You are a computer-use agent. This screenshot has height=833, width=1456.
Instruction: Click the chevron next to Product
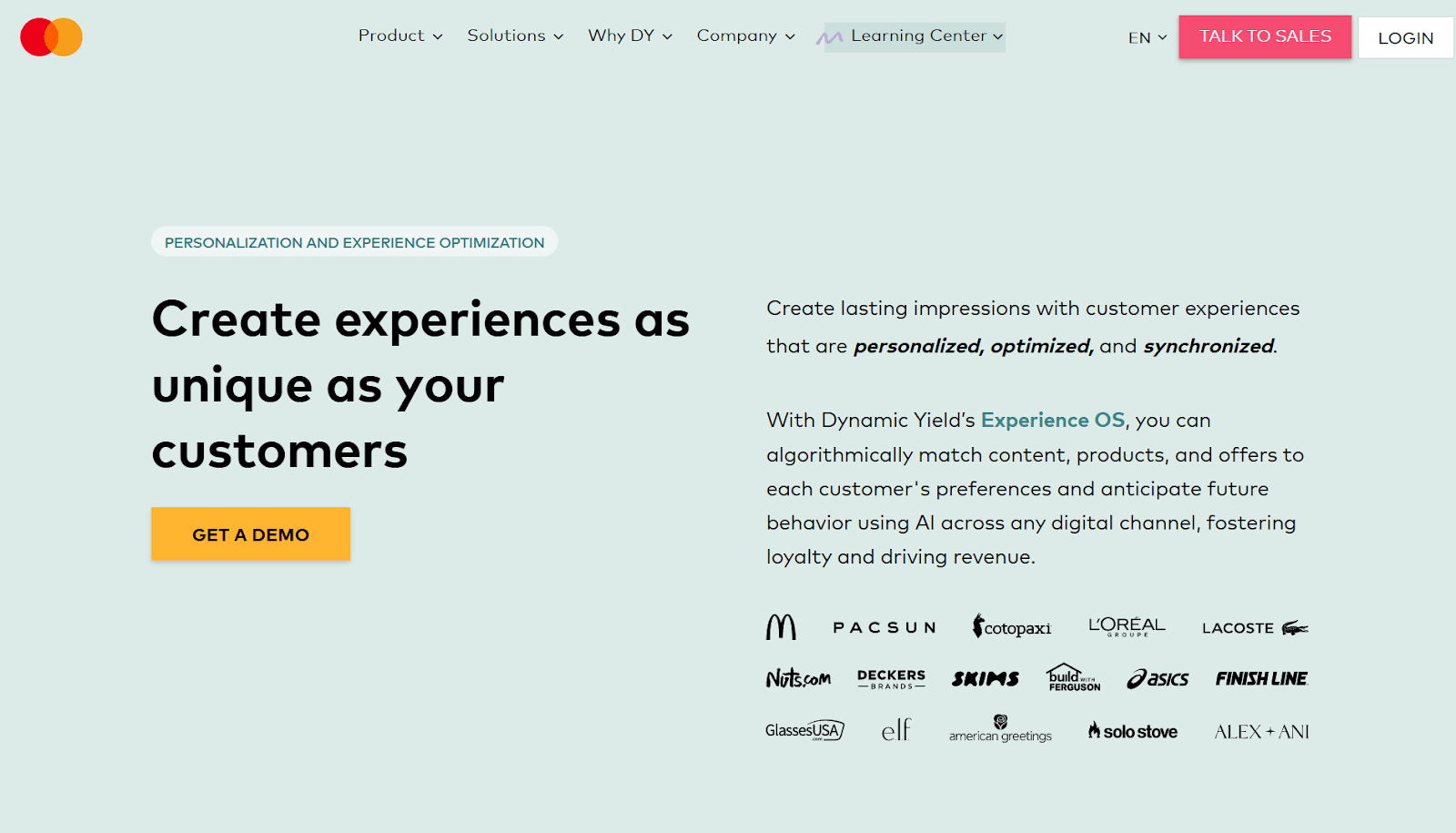pyautogui.click(x=438, y=37)
